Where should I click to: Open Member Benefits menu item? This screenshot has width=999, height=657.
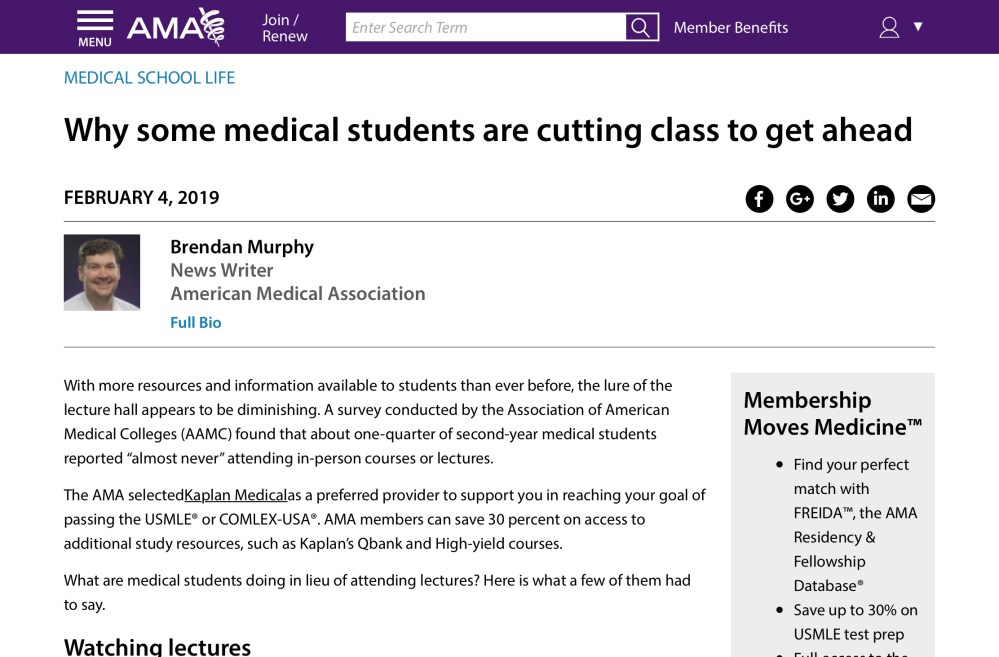(x=730, y=28)
